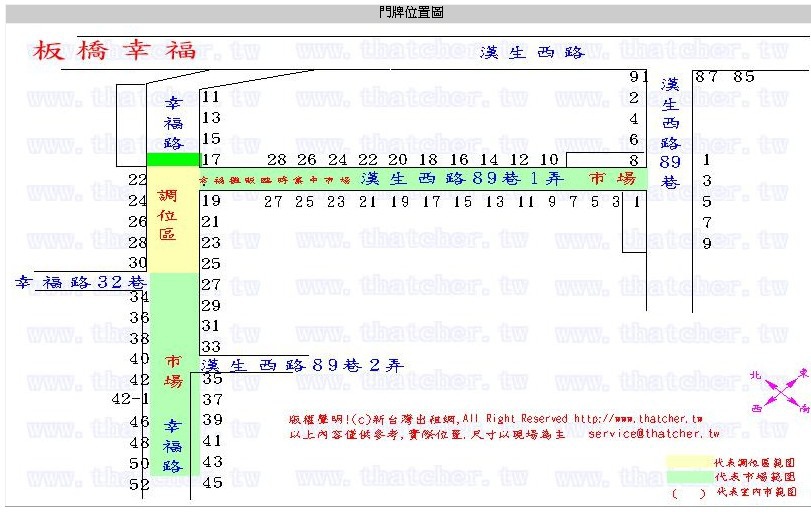The width and height of the screenshot is (811, 516).
Task: Click house number 38
Action: pyautogui.click(x=140, y=338)
